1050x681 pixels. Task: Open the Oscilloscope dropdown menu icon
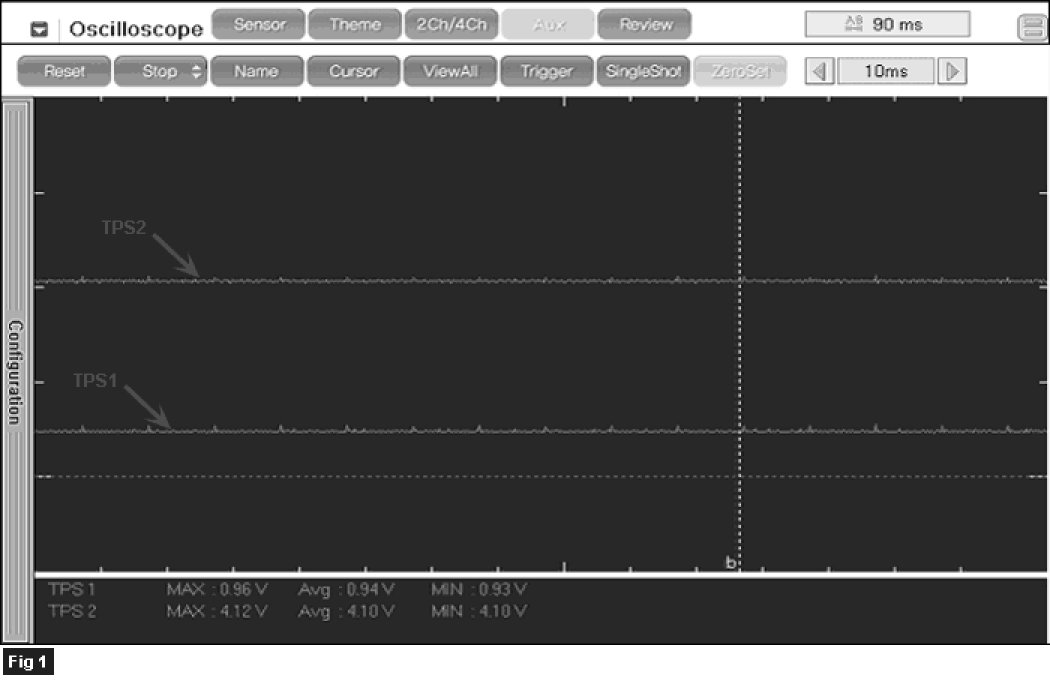pos(39,29)
